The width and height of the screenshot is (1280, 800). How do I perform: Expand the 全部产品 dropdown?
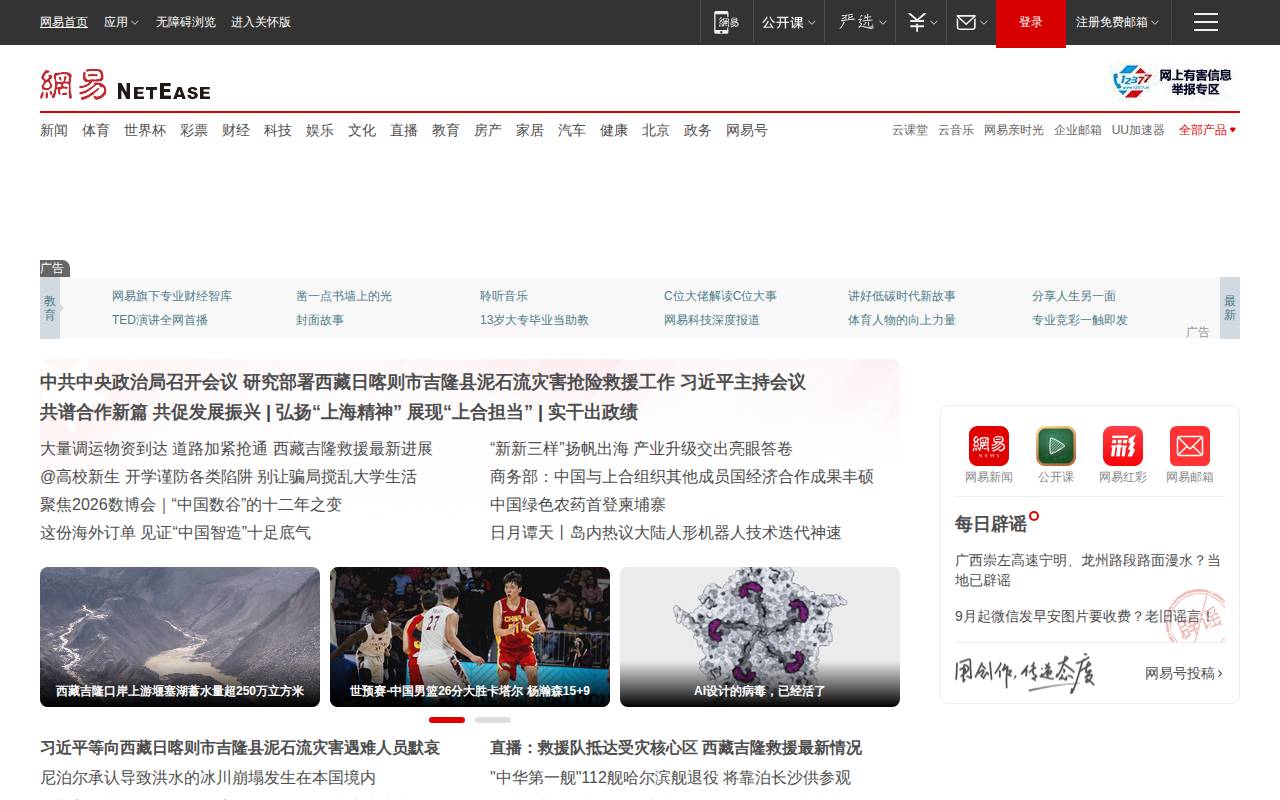[1207, 130]
